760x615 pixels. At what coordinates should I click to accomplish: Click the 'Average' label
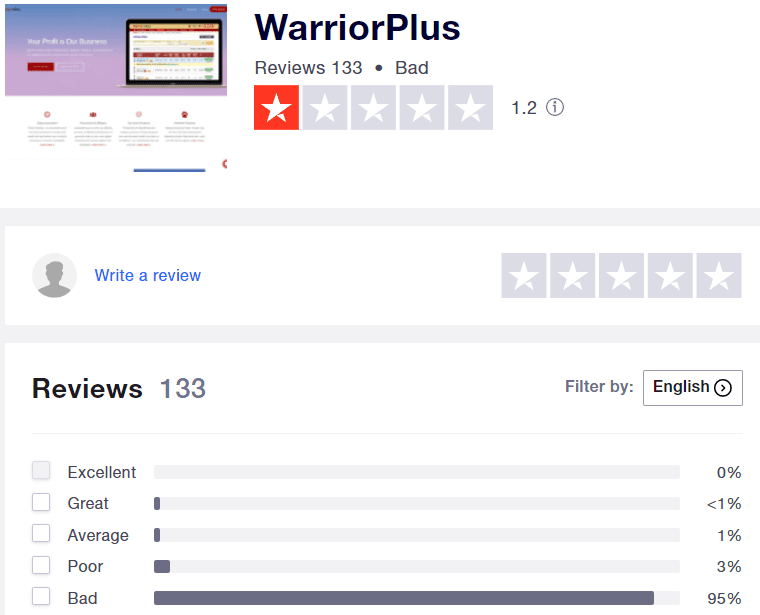[x=98, y=535]
